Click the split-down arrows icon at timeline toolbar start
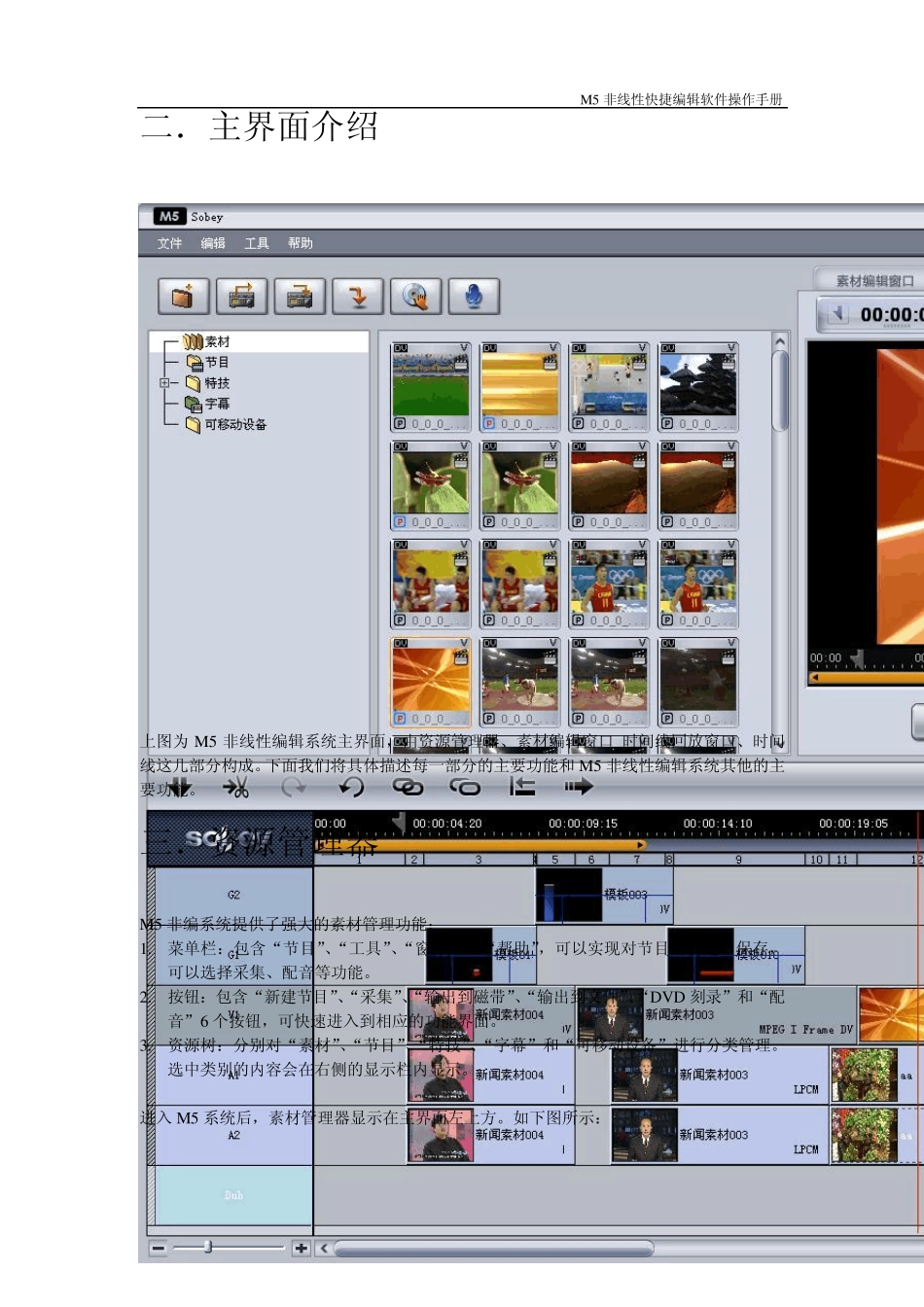 (x=180, y=787)
